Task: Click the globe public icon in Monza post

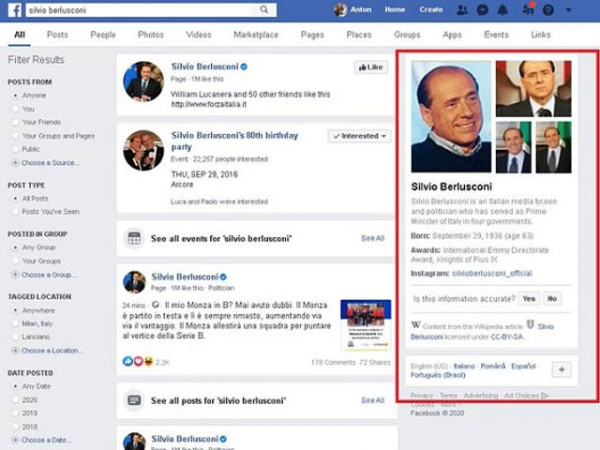Action: tap(155, 305)
